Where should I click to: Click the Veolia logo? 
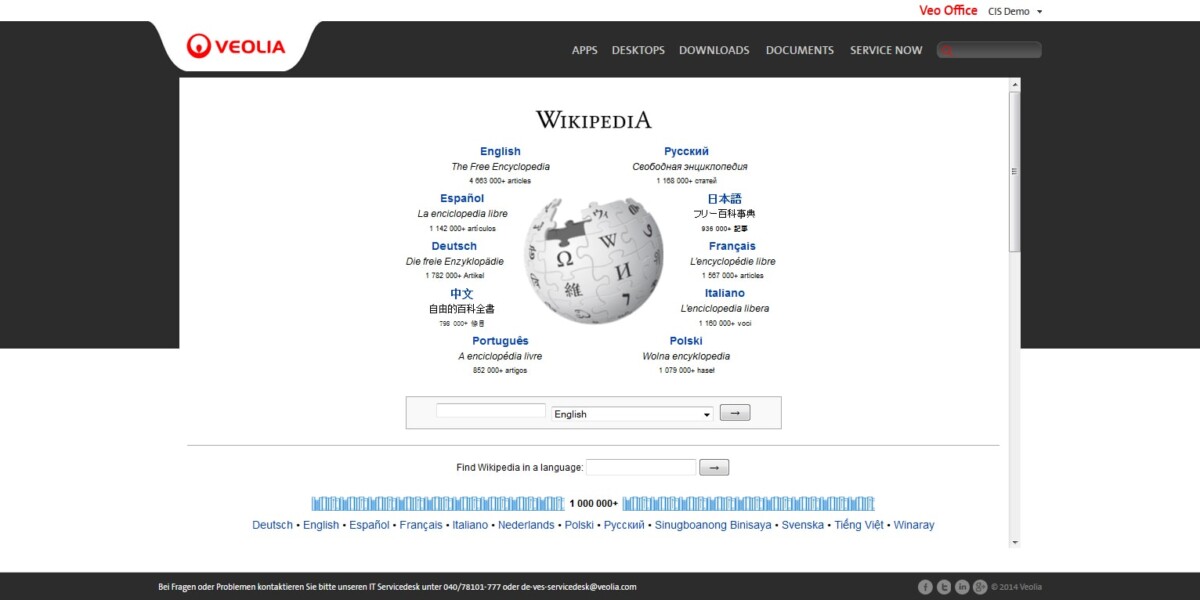pyautogui.click(x=236, y=46)
